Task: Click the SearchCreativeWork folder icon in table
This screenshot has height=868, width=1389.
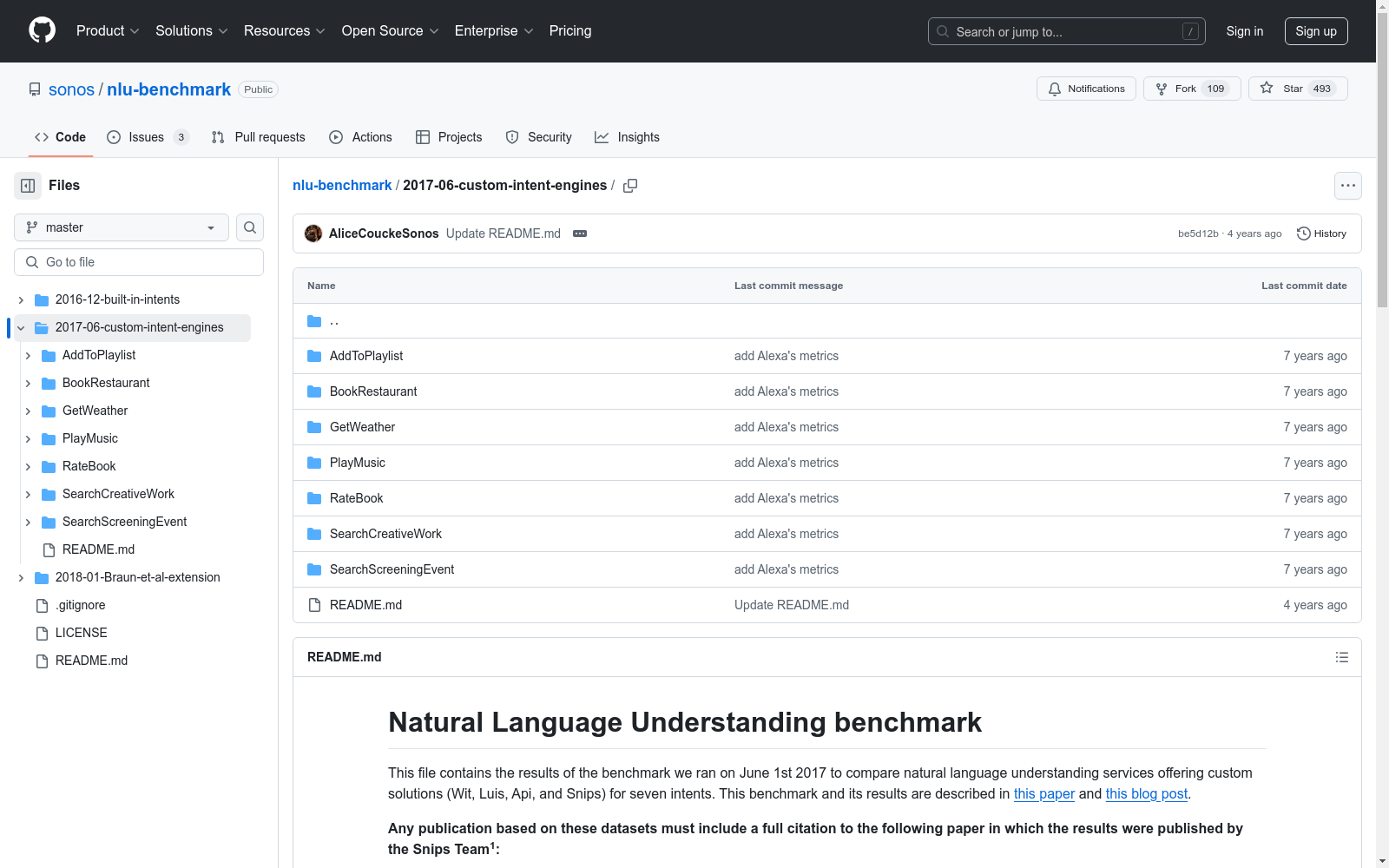Action: [314, 534]
